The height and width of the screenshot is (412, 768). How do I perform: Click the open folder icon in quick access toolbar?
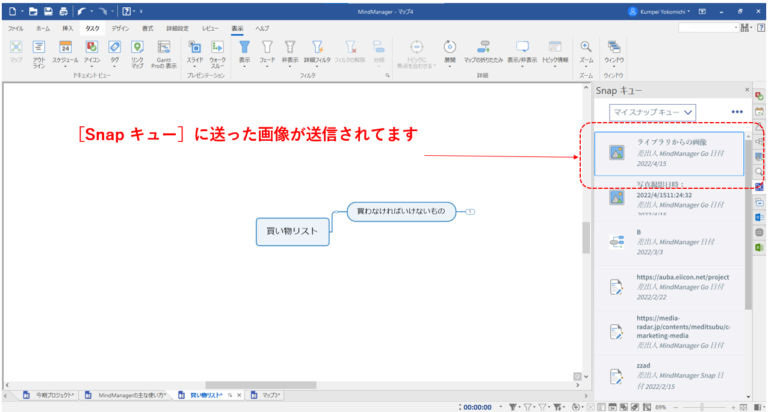(33, 11)
